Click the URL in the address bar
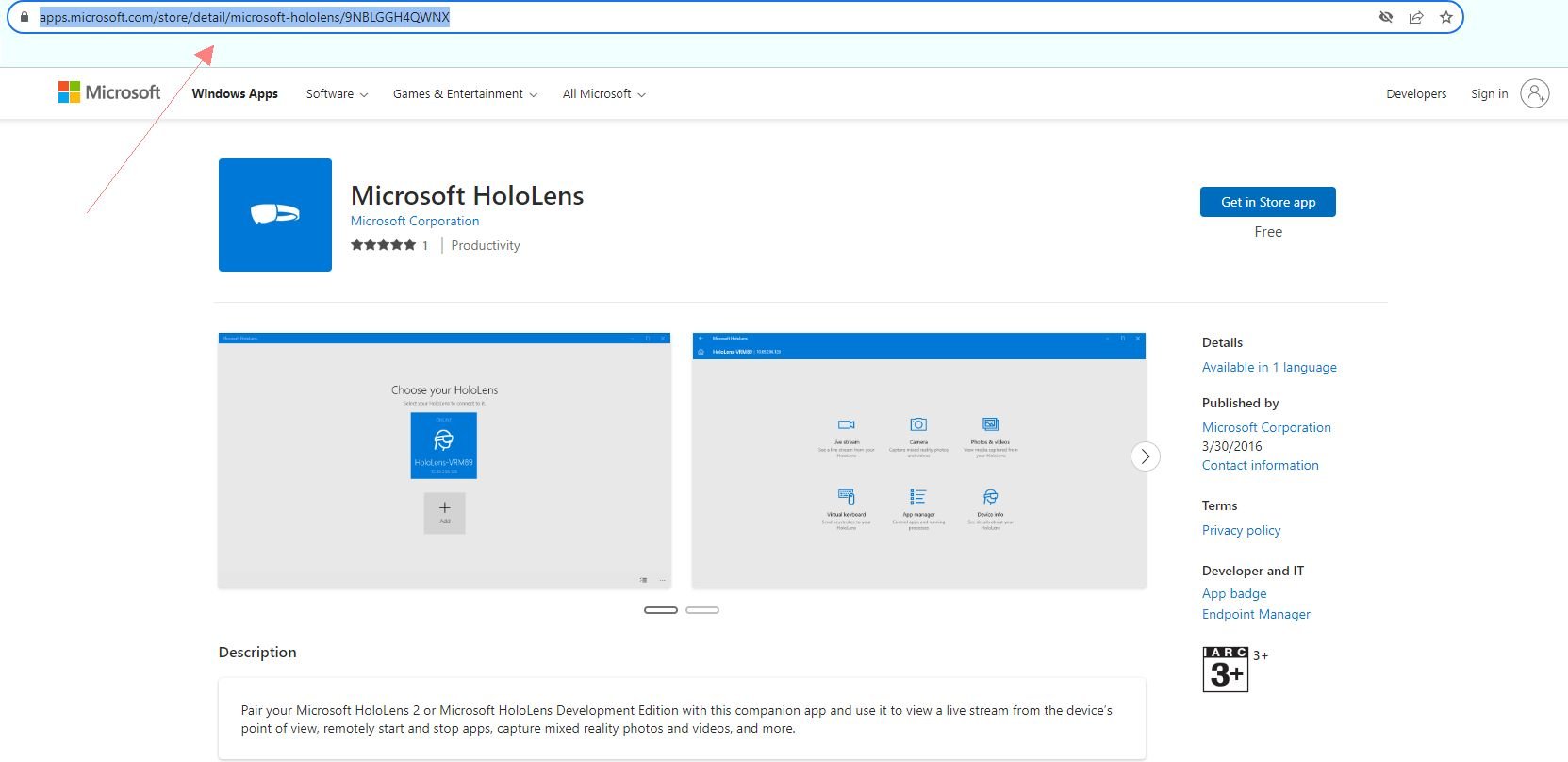Image resolution: width=1568 pixels, height=762 pixels. point(244,17)
